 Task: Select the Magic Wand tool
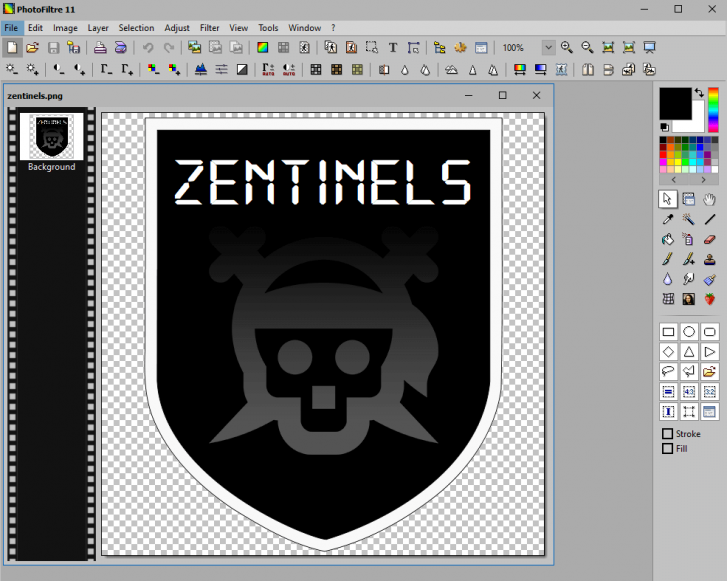click(689, 219)
